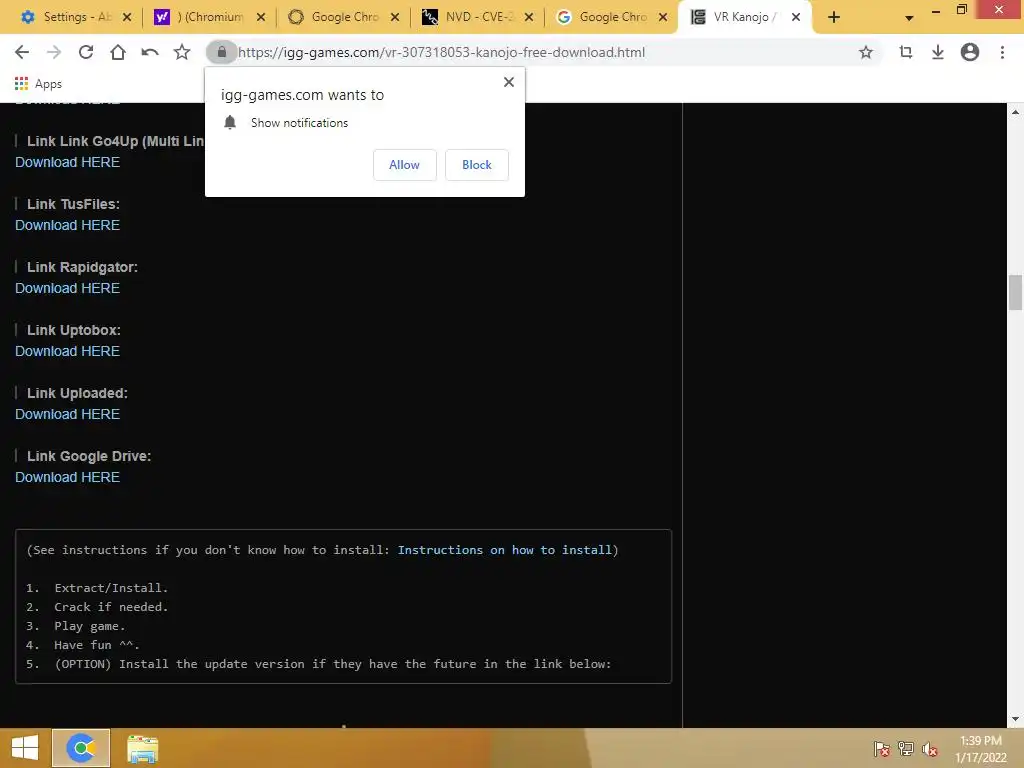This screenshot has height=768, width=1024.
Task: Switch to the (Chromium Yahoo tab
Action: tap(210, 17)
